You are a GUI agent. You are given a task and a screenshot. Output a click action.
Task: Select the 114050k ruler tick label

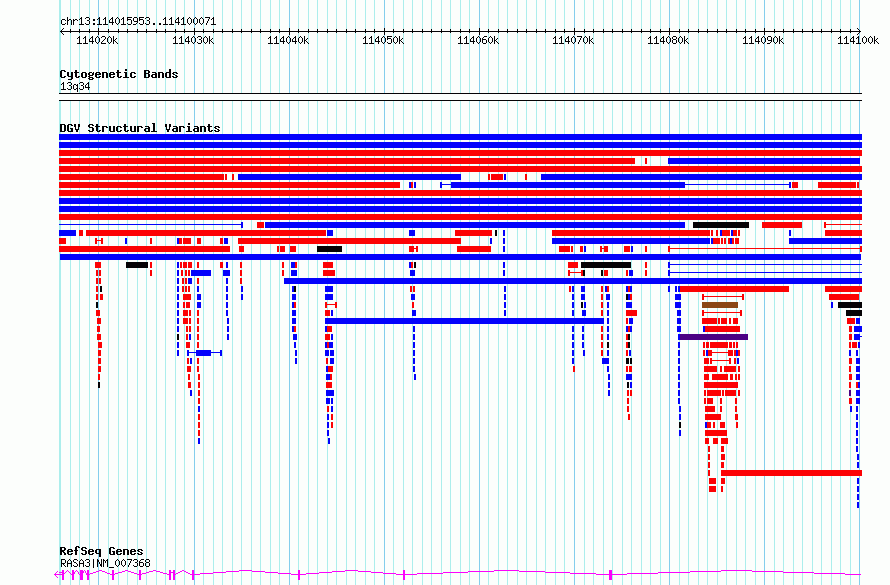383,40
